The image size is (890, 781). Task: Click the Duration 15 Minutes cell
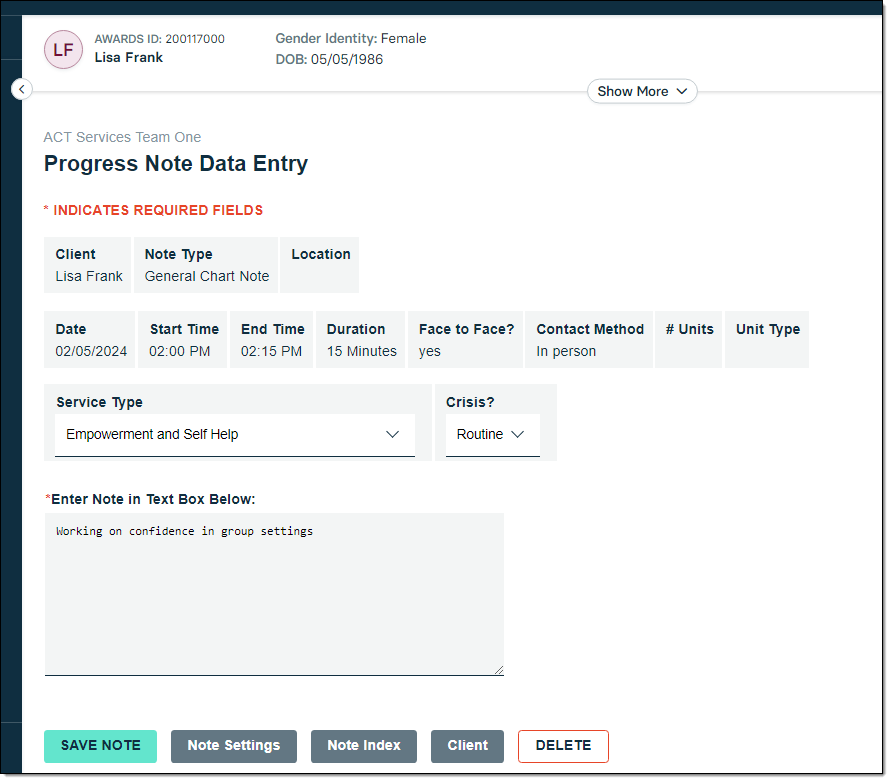coord(361,351)
